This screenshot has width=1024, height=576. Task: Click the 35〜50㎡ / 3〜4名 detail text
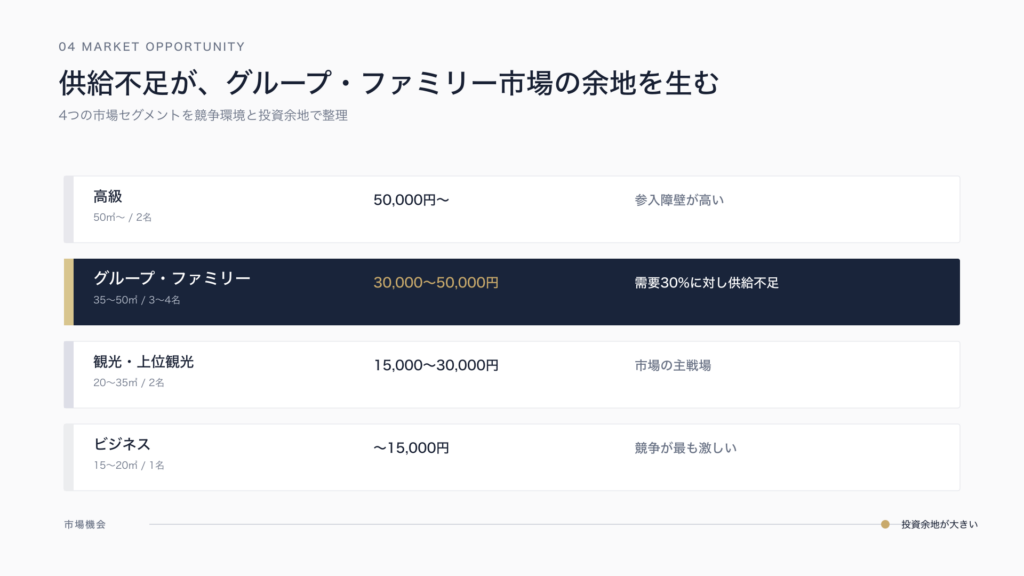pyautogui.click(x=136, y=300)
